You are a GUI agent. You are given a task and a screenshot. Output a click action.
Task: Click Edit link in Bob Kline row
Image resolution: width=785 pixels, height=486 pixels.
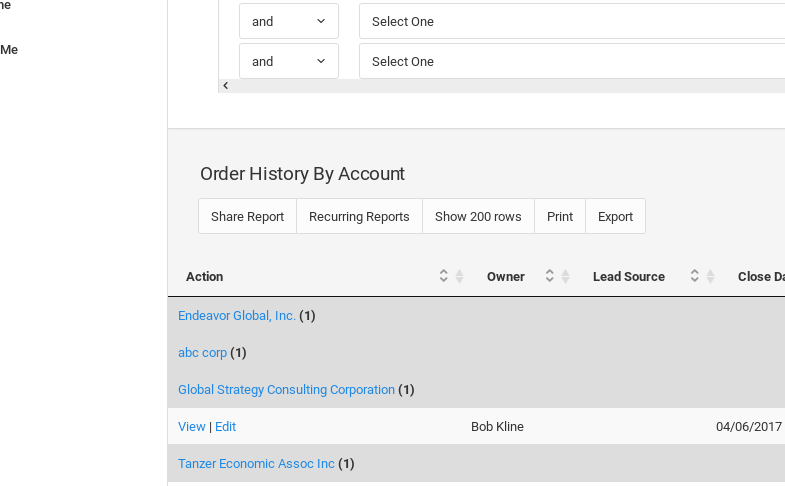(225, 427)
